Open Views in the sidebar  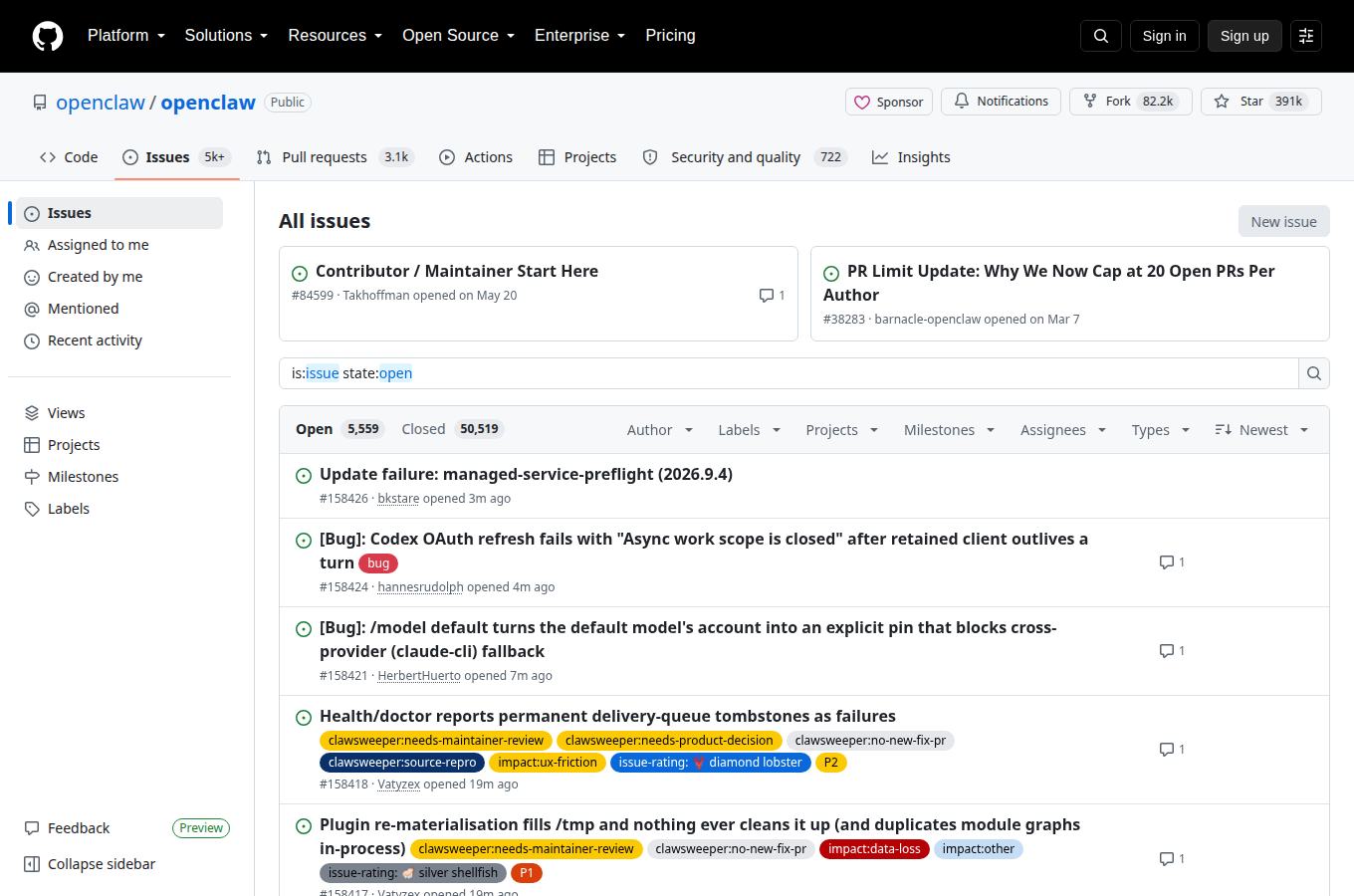119,413
